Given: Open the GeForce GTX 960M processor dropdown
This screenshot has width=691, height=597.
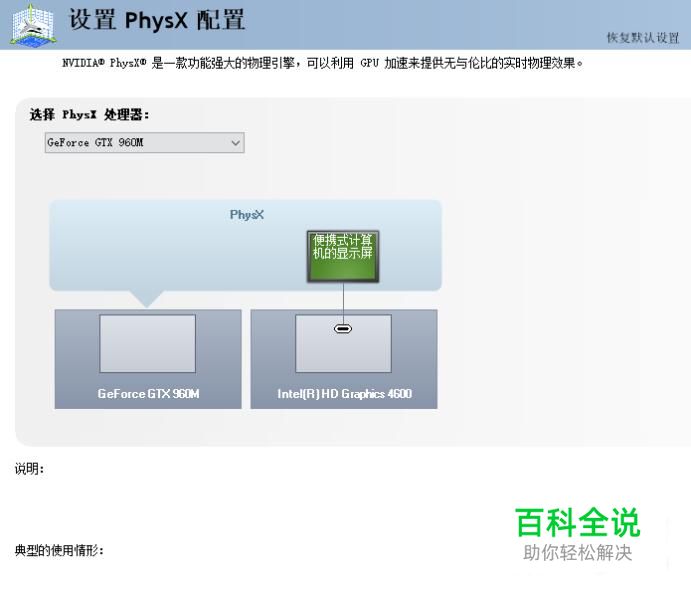Looking at the screenshot, I should pyautogui.click(x=145, y=143).
